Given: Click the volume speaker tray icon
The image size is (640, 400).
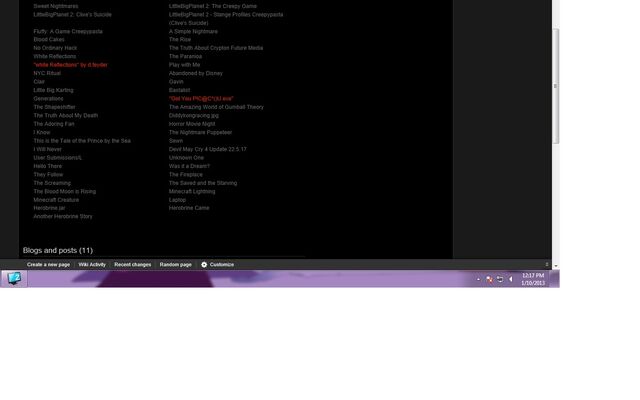Looking at the screenshot, I should pyautogui.click(x=510, y=279).
